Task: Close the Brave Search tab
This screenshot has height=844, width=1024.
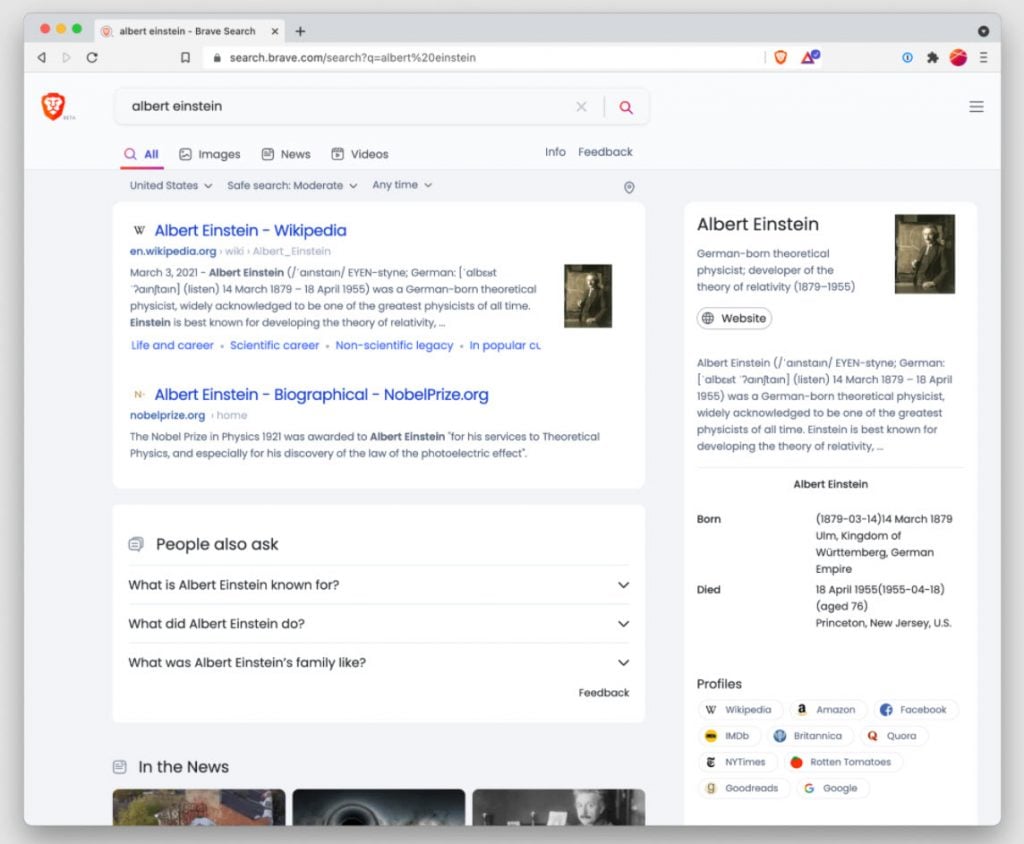Action: point(275,31)
